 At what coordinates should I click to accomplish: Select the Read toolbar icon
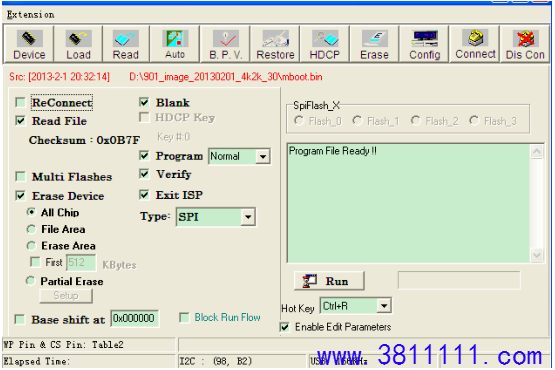126,44
